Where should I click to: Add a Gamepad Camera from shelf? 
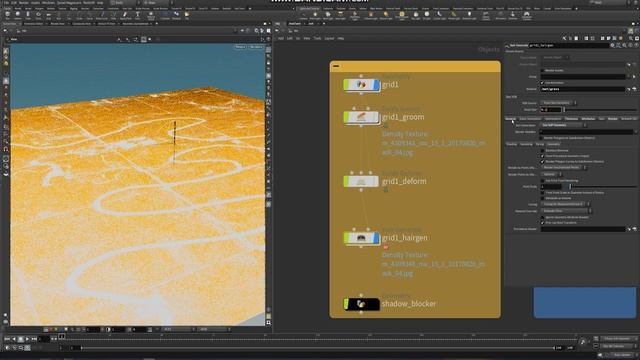527,15
